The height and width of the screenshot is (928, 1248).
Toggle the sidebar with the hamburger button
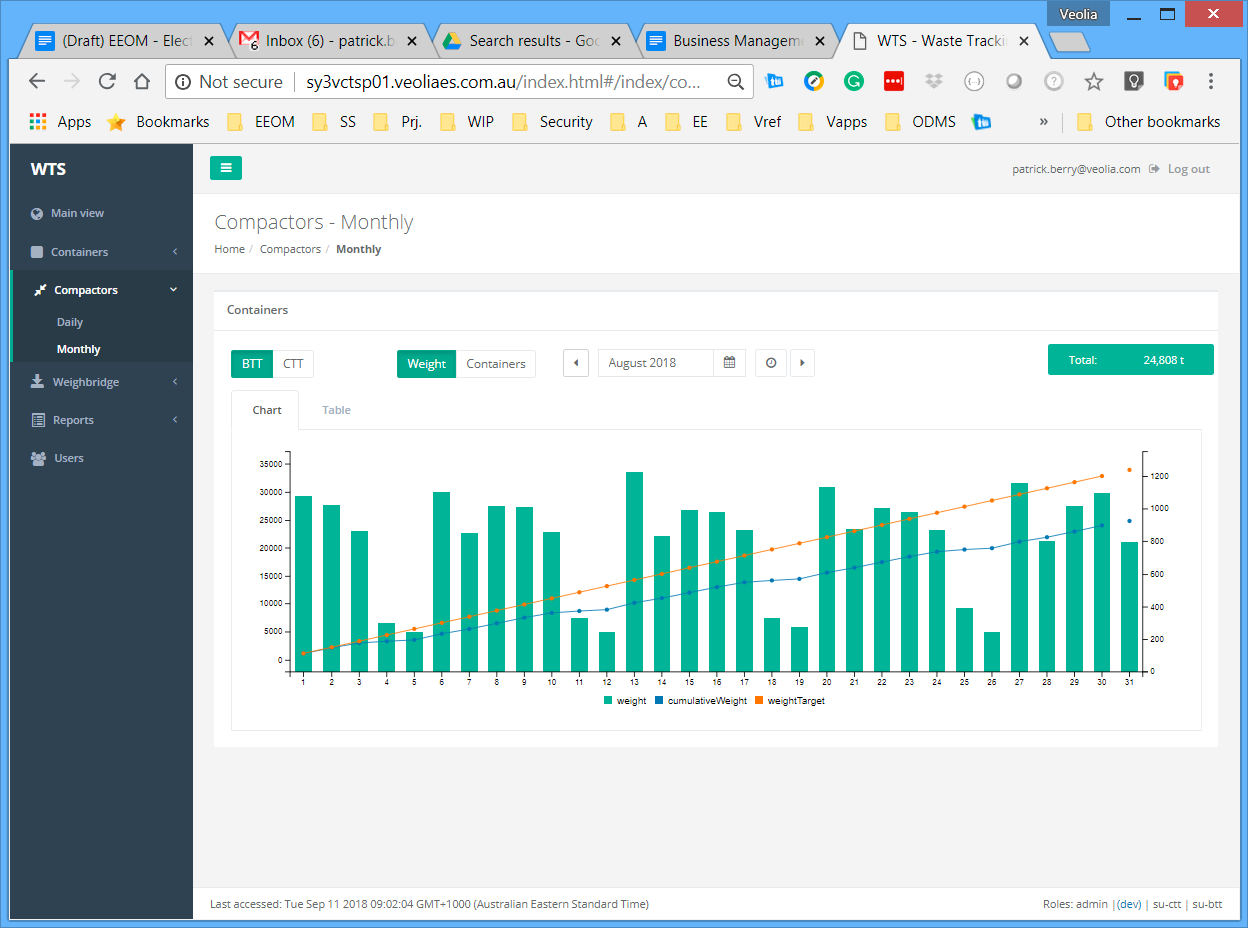(226, 168)
